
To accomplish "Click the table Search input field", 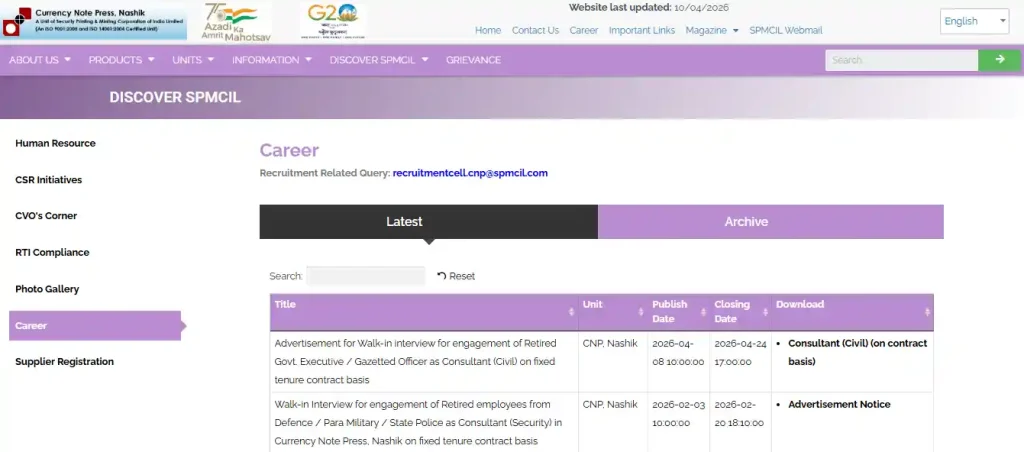I will coord(366,276).
